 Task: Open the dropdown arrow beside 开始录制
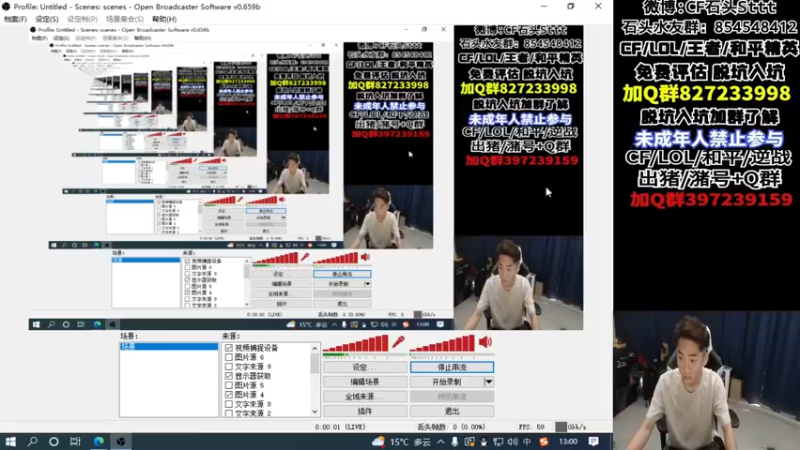coord(489,382)
